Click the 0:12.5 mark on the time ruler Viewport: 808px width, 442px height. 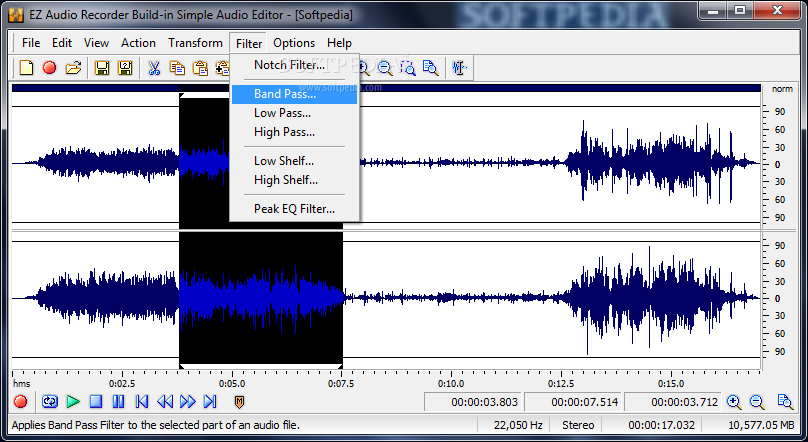click(x=561, y=383)
